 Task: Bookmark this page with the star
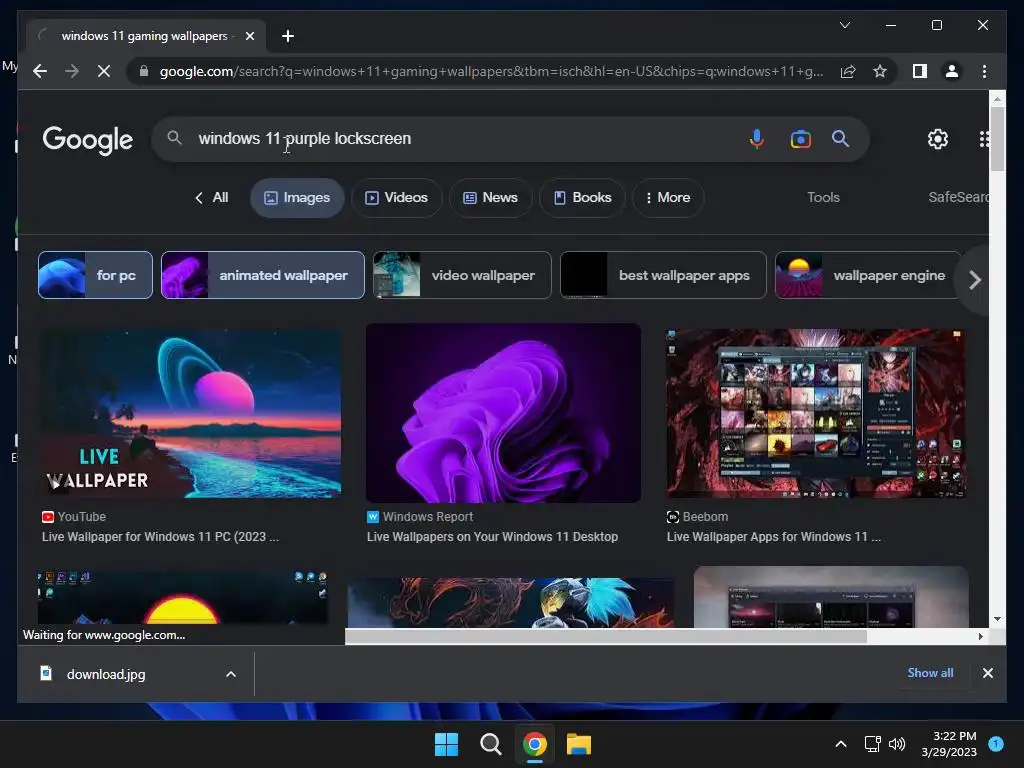coord(880,71)
